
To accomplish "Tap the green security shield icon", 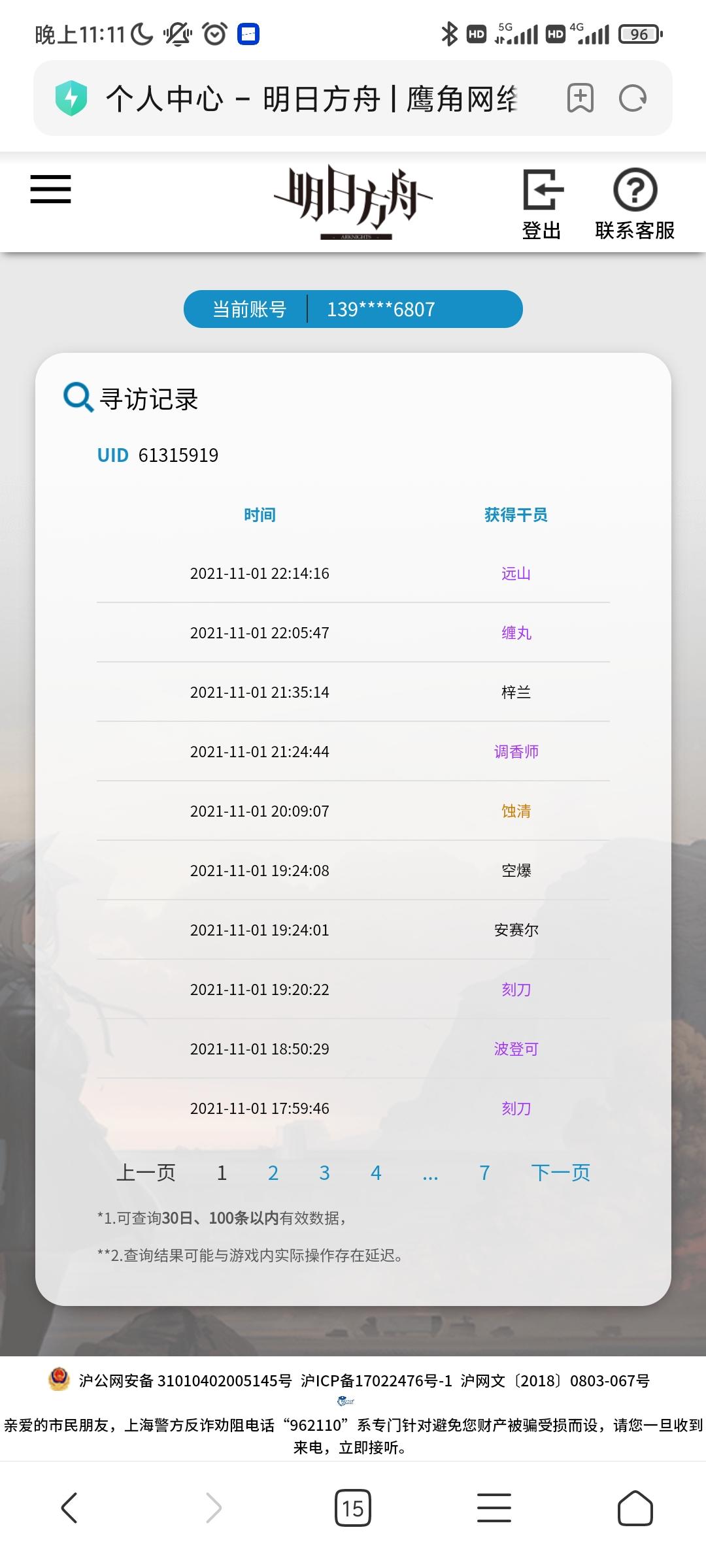I will point(71,99).
